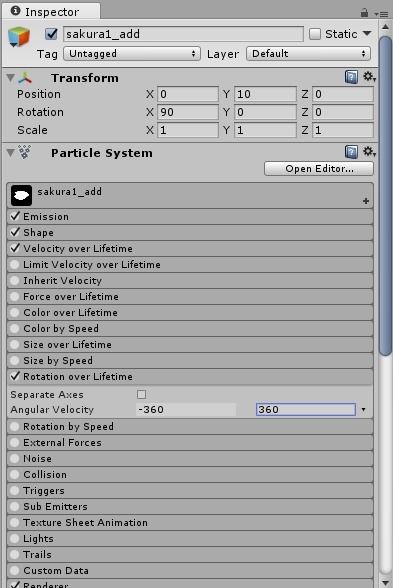Toggle the GameObject active checkbox
Screen dimensions: 393x588
(x=51, y=34)
